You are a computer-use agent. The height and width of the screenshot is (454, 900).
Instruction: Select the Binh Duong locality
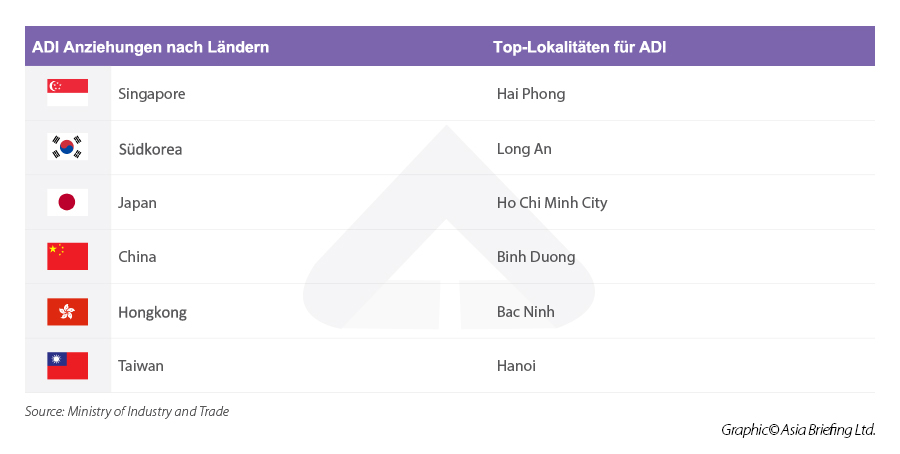tap(536, 257)
